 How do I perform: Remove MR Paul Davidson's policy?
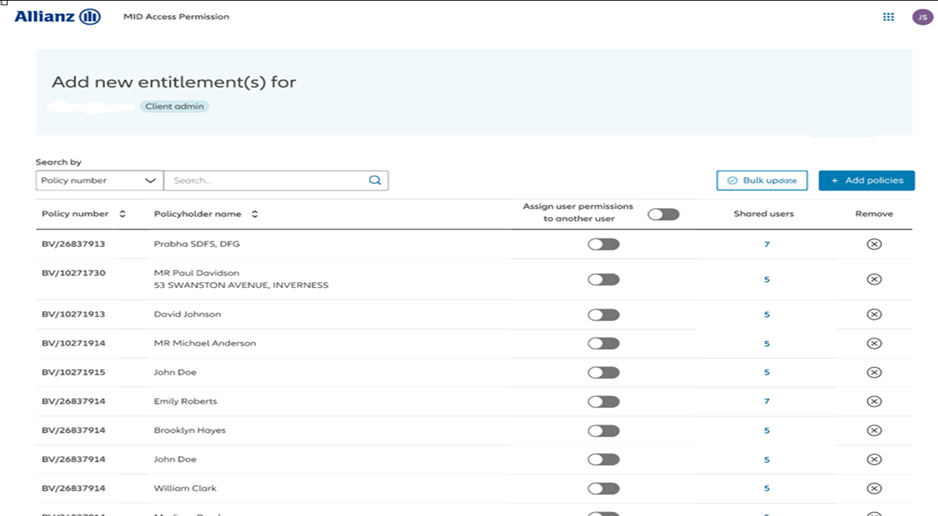coord(874,279)
